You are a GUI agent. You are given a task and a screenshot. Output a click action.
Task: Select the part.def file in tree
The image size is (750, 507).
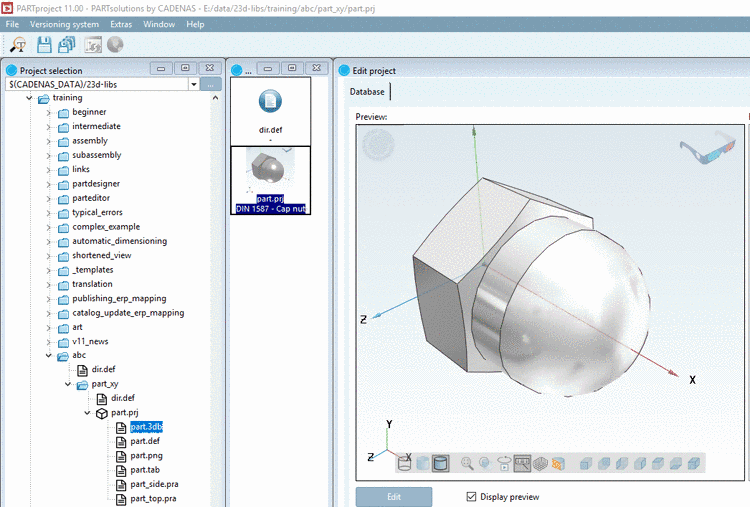click(145, 441)
